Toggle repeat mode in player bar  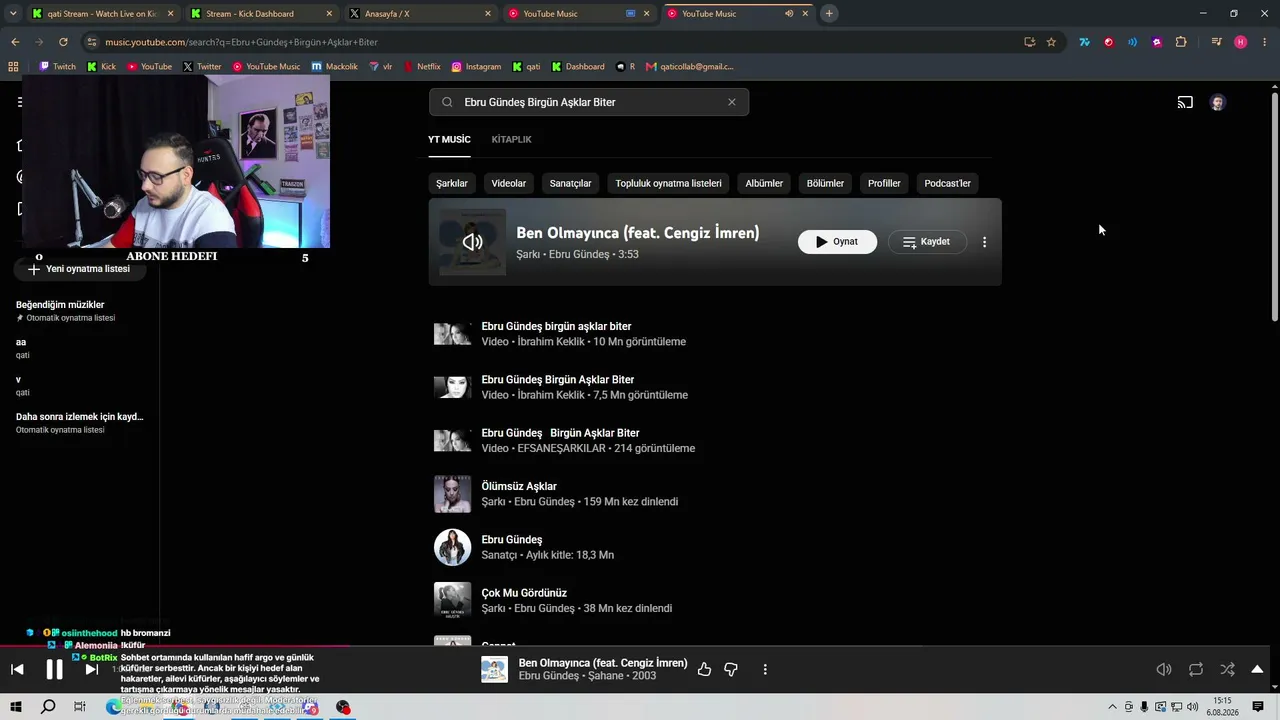point(1196,670)
